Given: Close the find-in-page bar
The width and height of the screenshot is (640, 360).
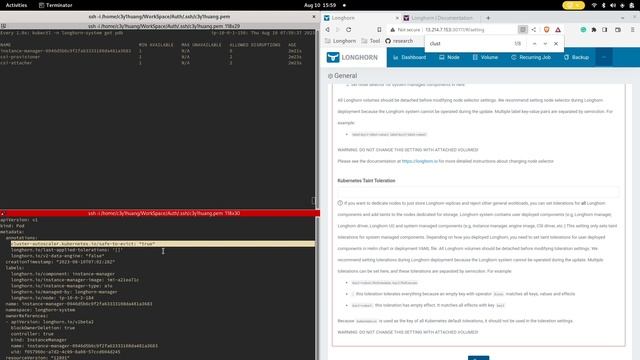Looking at the screenshot, I should point(556,44).
